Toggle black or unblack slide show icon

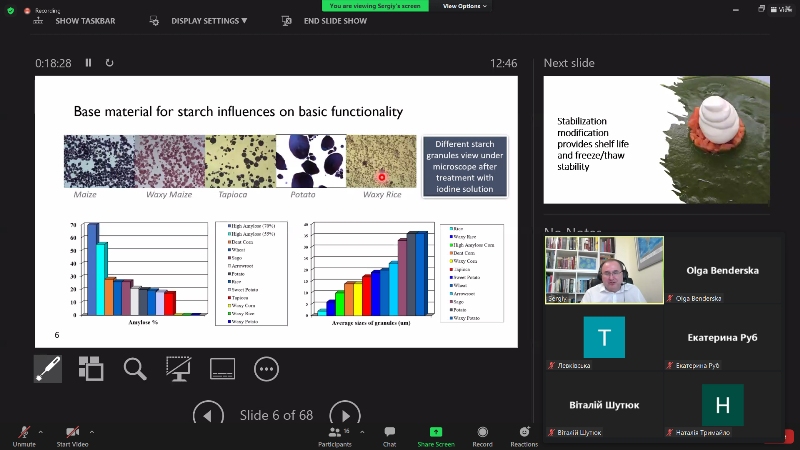179,368
